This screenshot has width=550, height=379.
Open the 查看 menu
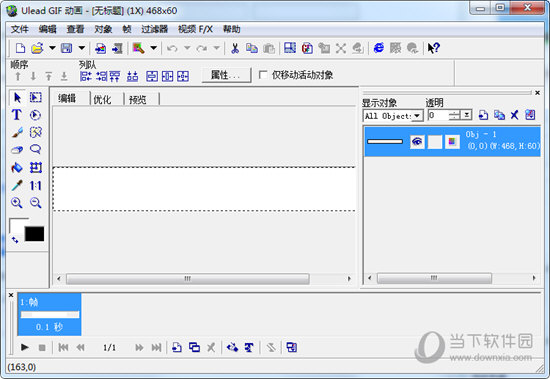(x=75, y=29)
